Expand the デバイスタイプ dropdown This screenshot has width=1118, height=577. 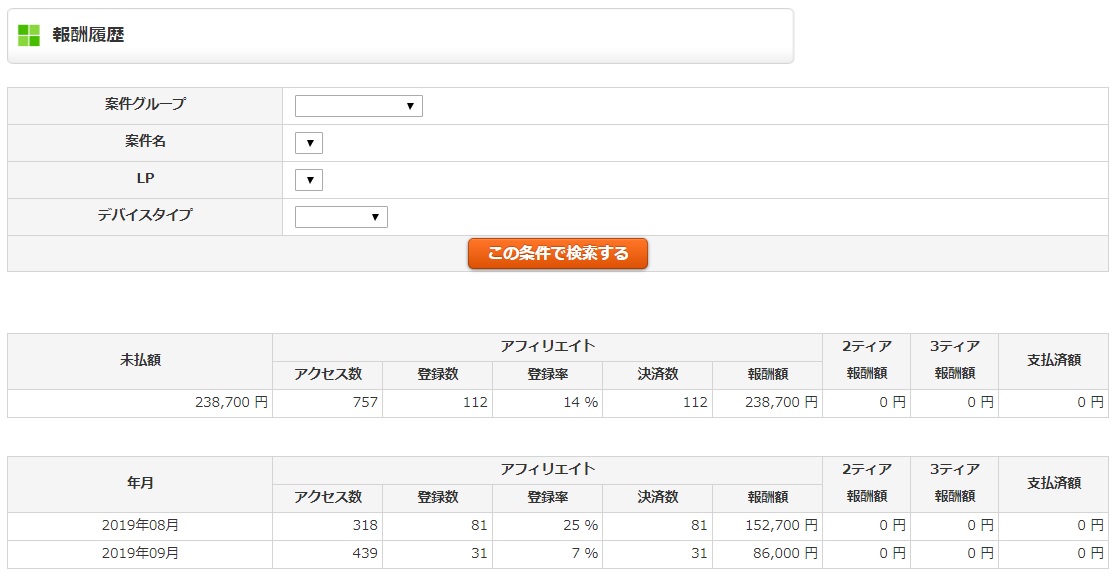341,217
